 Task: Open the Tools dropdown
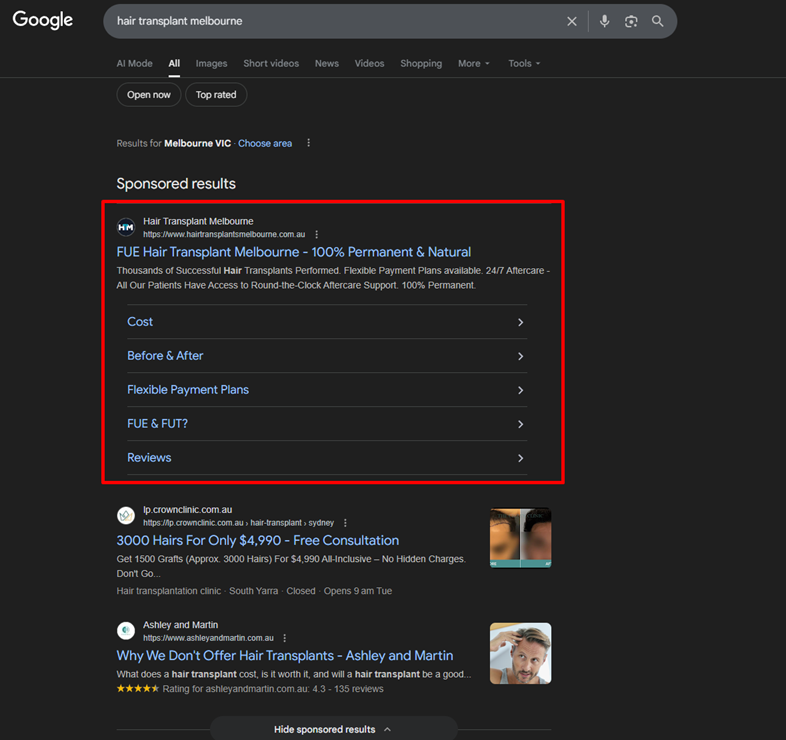coord(523,63)
